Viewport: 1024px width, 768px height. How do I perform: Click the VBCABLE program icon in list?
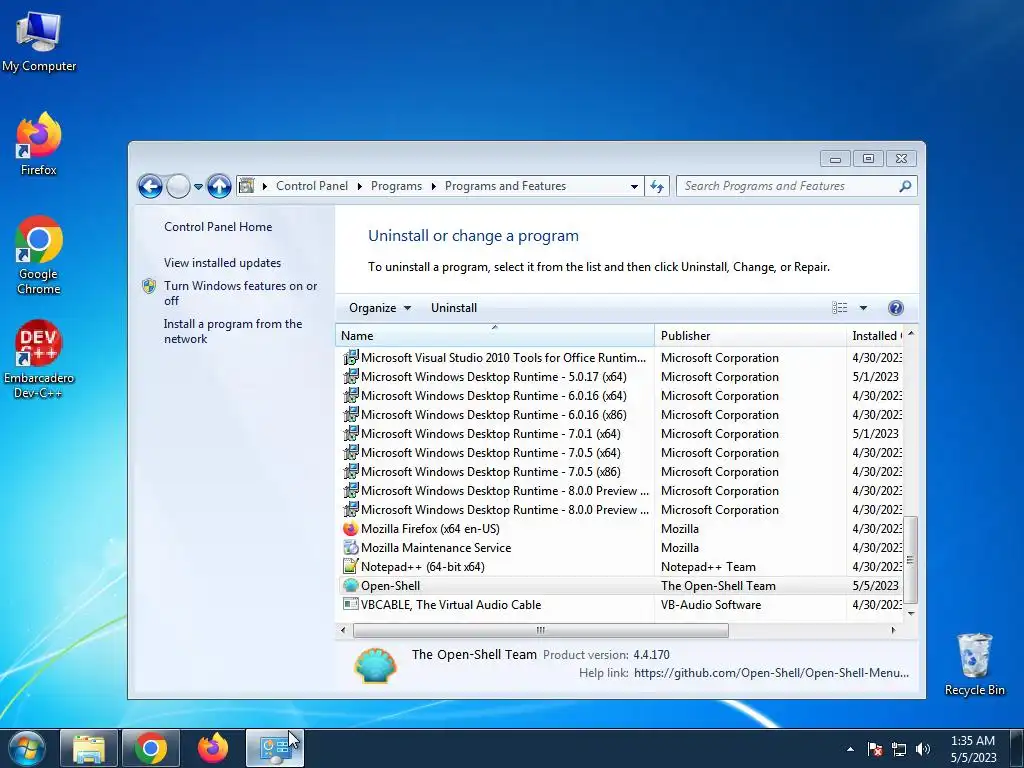pyautogui.click(x=351, y=605)
